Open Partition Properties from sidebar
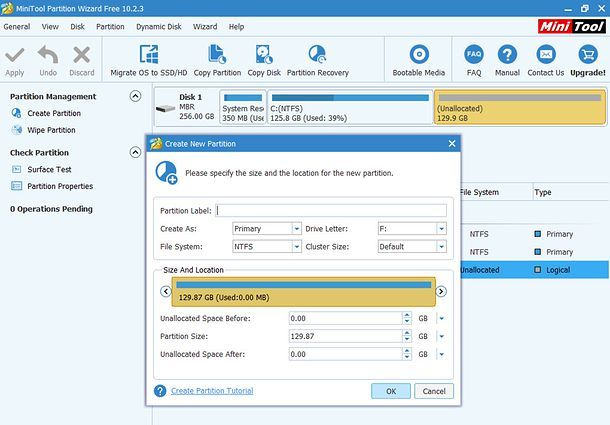This screenshot has height=425, width=610. (60, 186)
